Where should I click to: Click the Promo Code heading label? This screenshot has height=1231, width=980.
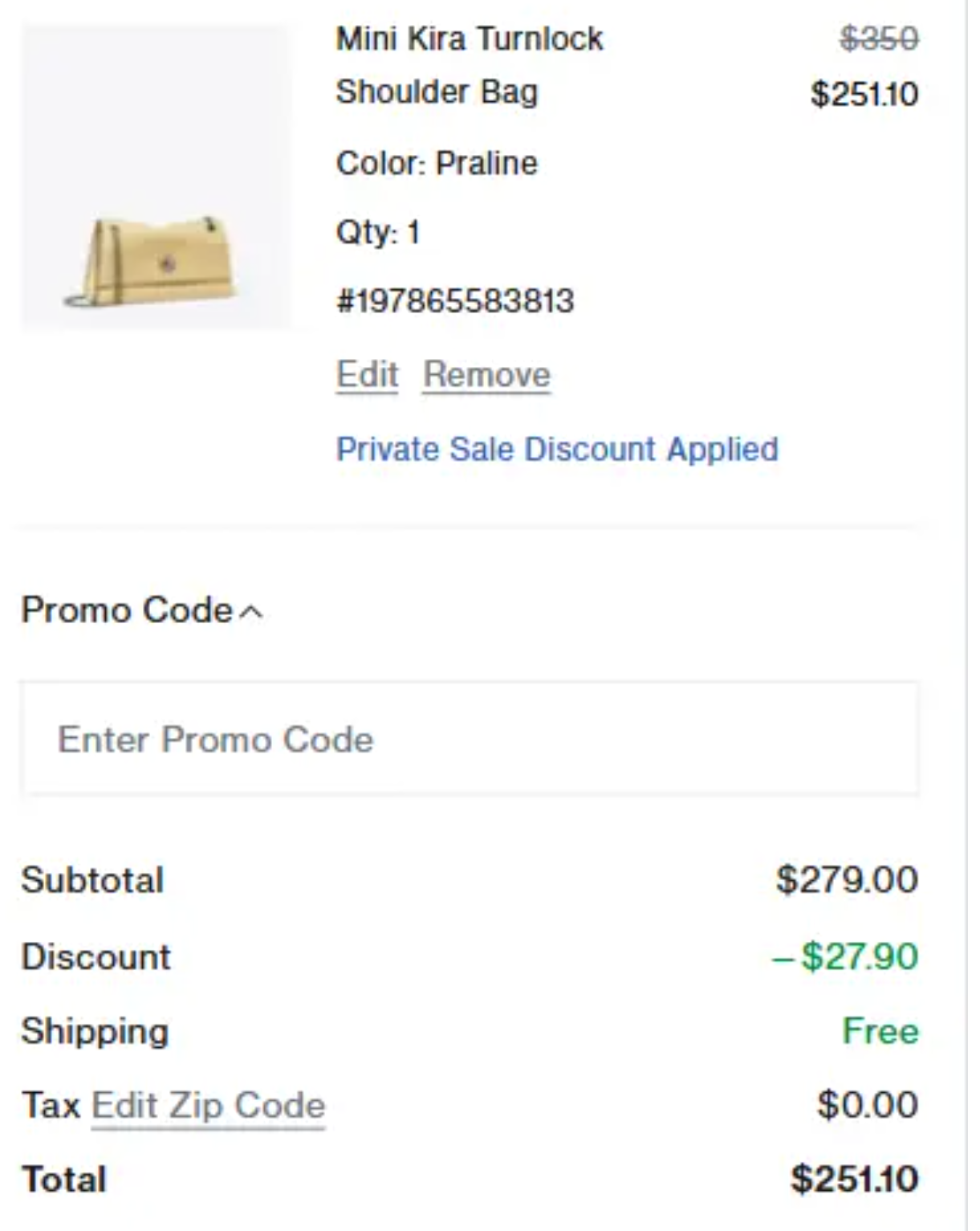click(x=127, y=610)
